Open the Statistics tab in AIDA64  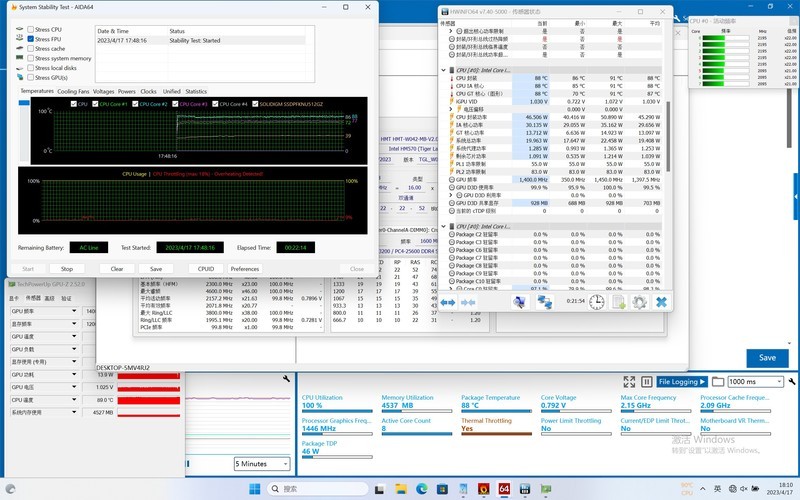[196, 91]
